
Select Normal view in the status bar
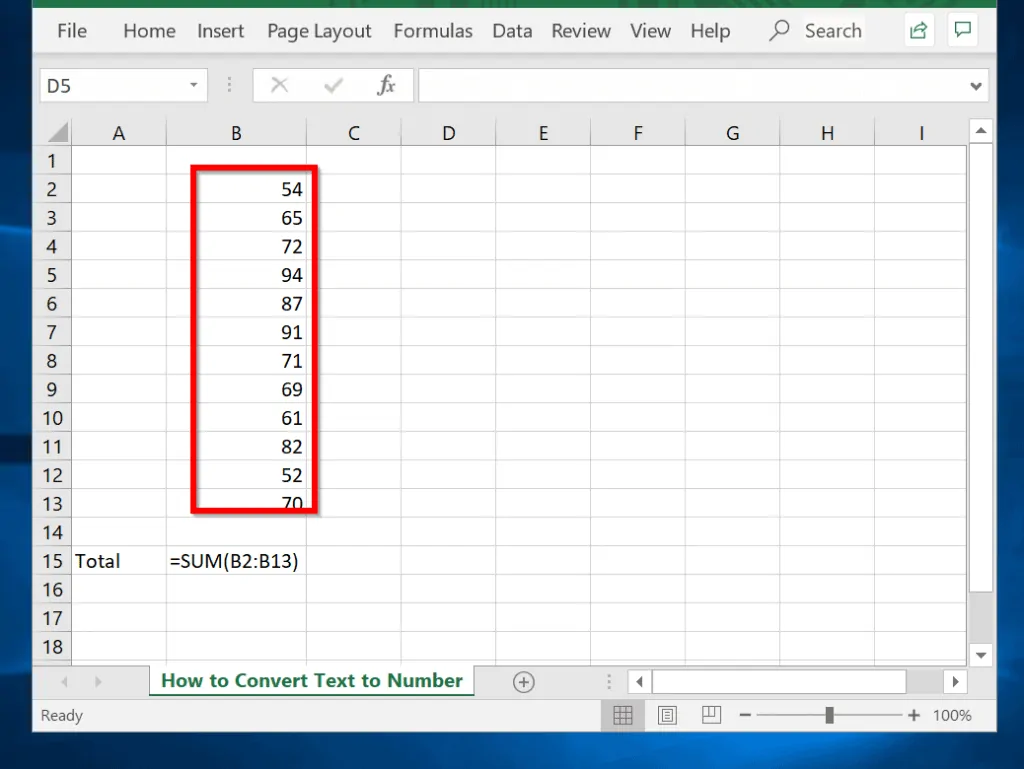(623, 715)
